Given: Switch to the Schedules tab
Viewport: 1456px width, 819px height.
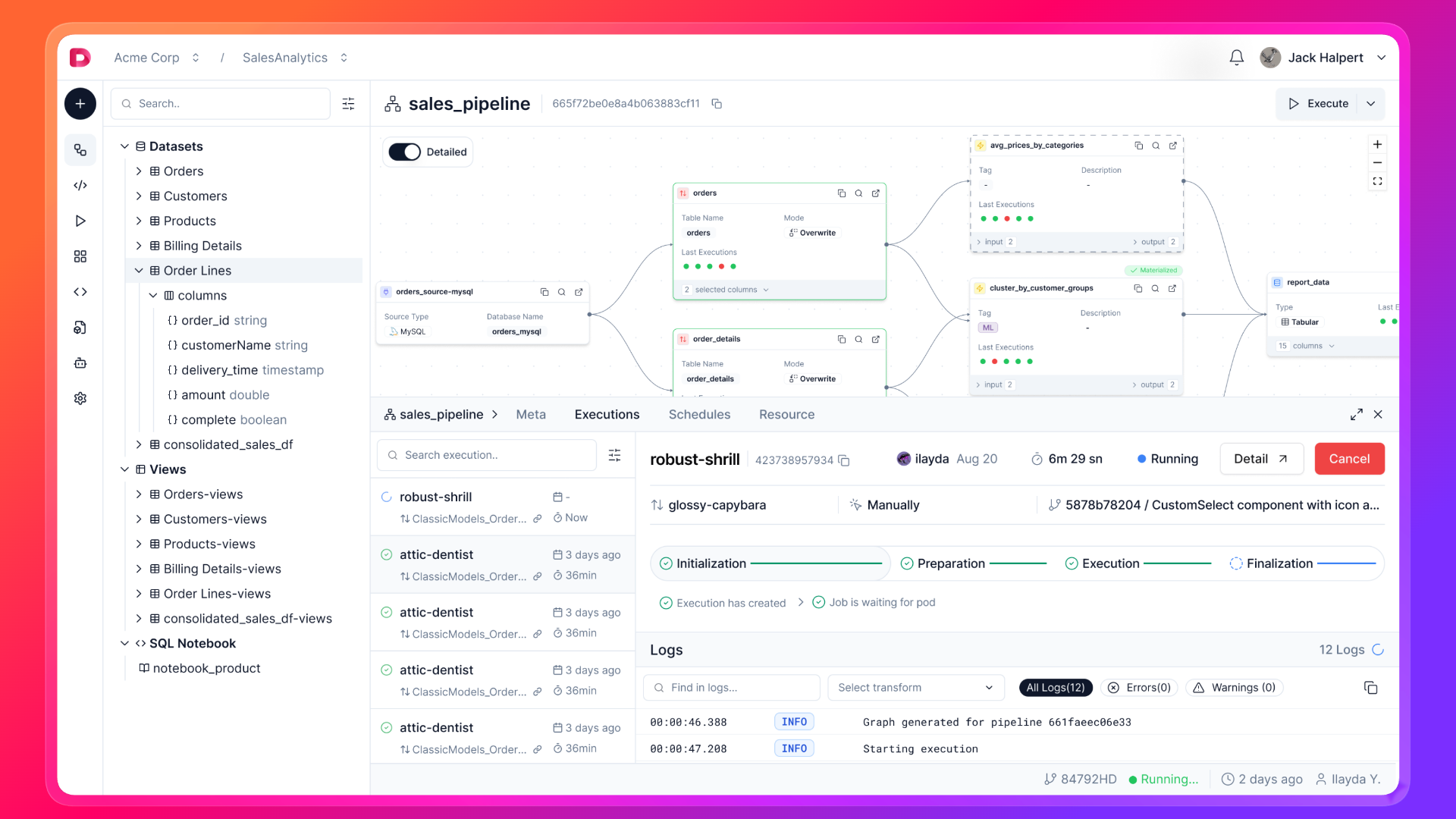Looking at the screenshot, I should (699, 415).
